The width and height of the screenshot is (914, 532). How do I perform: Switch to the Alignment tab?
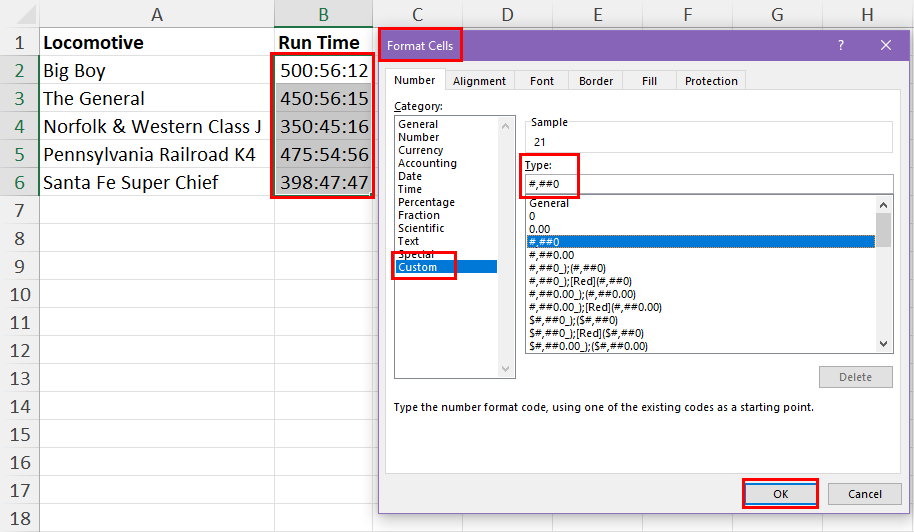(x=479, y=81)
